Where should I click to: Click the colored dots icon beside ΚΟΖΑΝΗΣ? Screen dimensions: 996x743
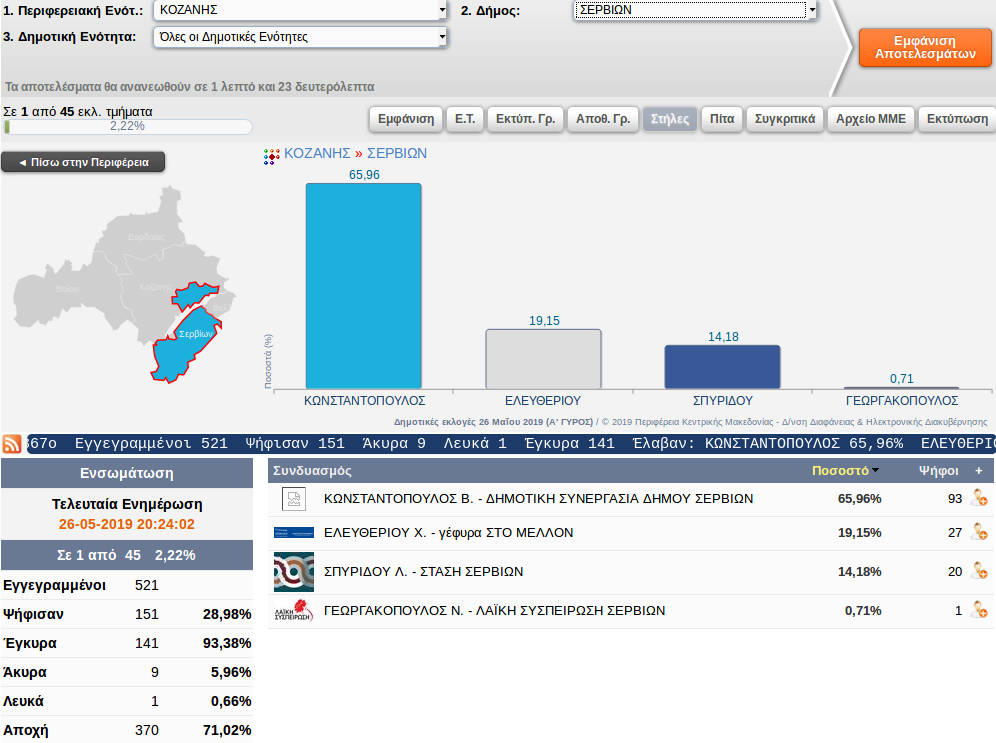point(271,156)
